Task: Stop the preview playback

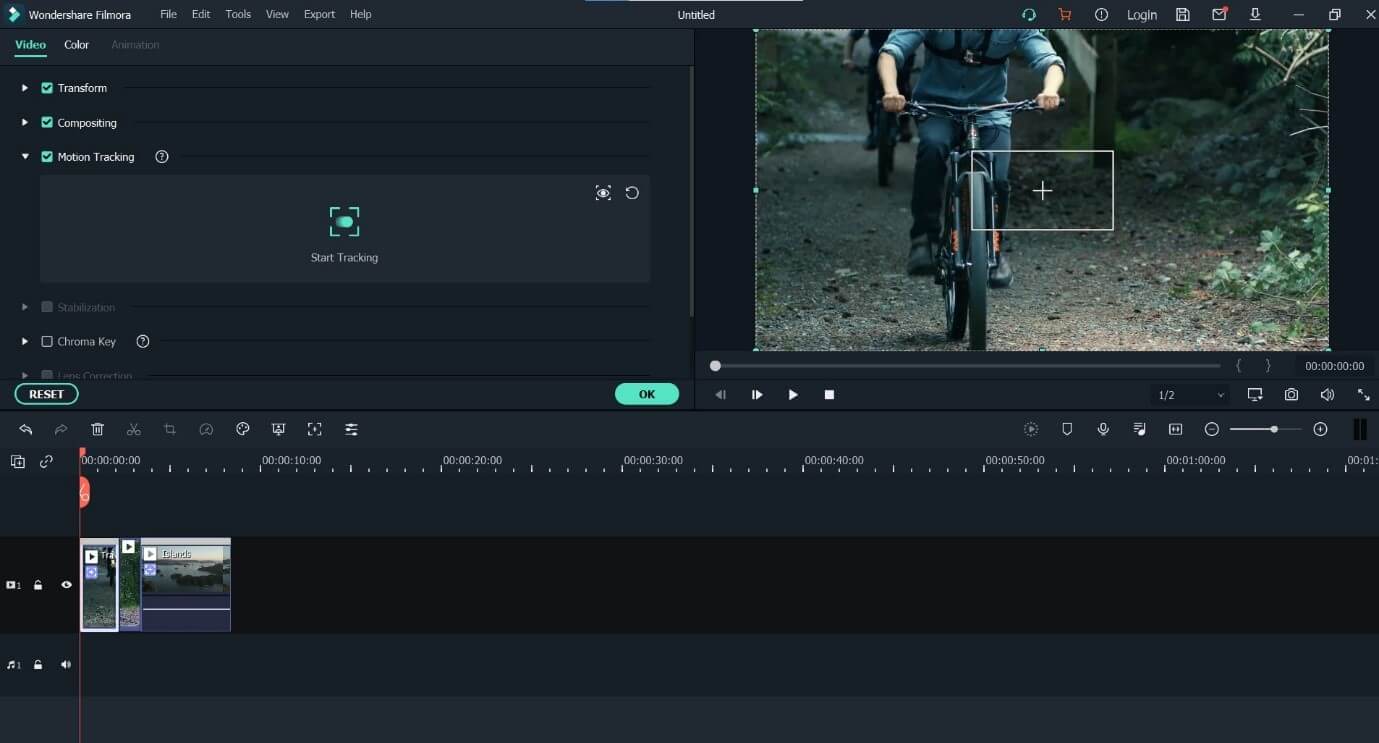Action: (829, 395)
